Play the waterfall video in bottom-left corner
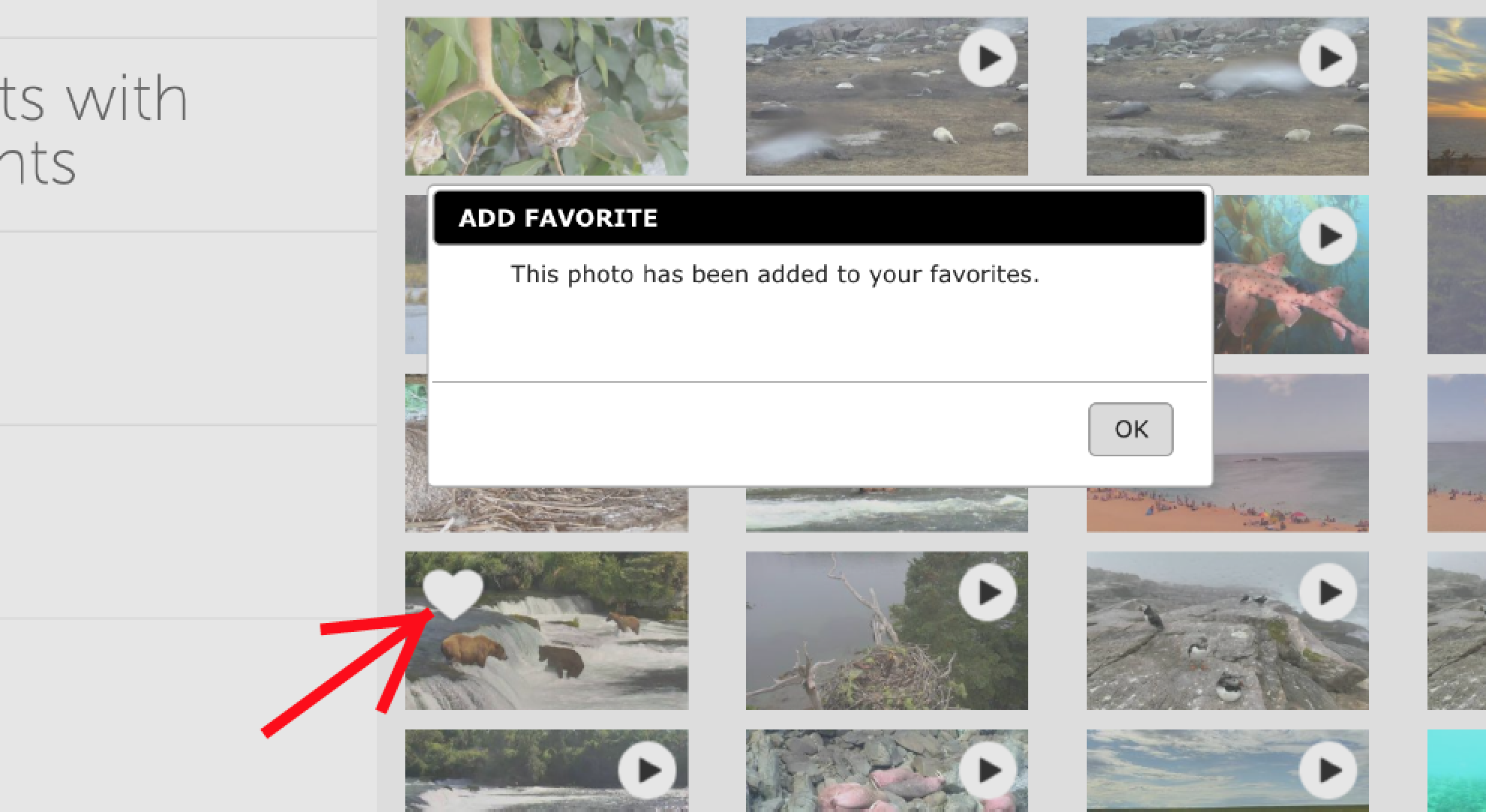 point(647,770)
